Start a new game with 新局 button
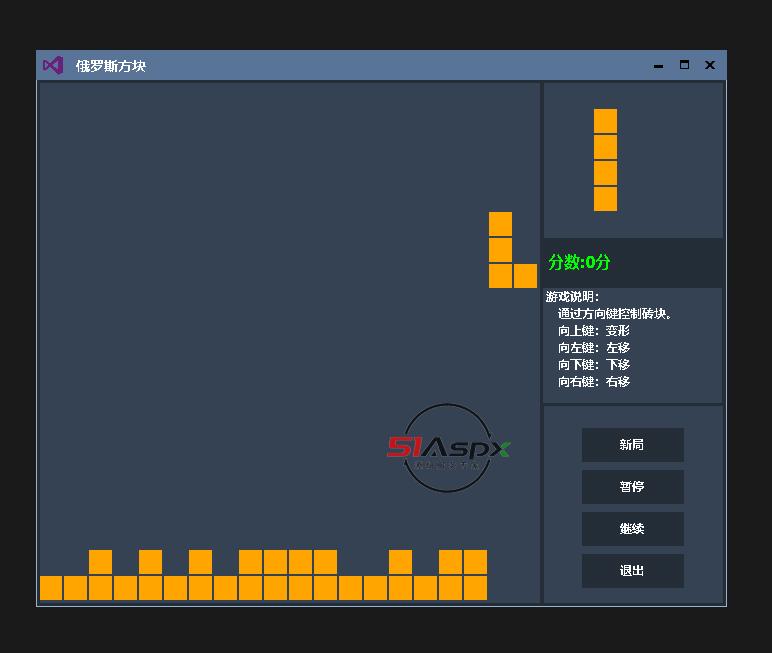 point(632,445)
